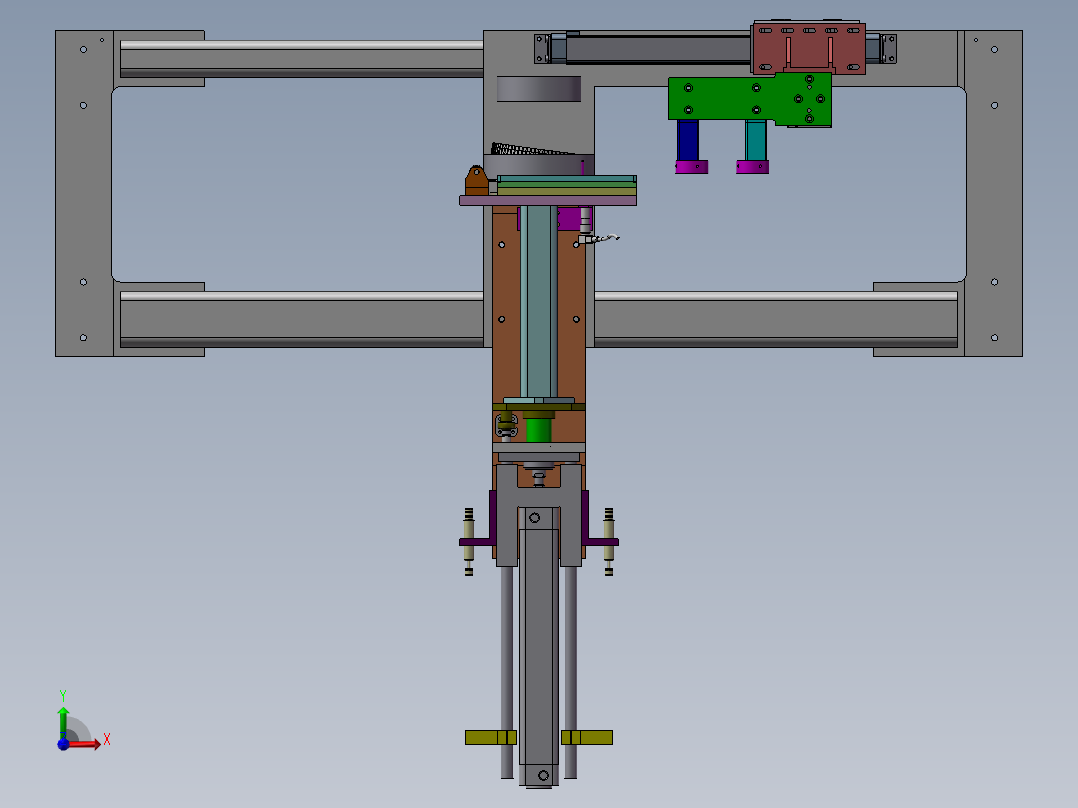Click the red X axis arrow of the triad

pyautogui.click(x=86, y=744)
